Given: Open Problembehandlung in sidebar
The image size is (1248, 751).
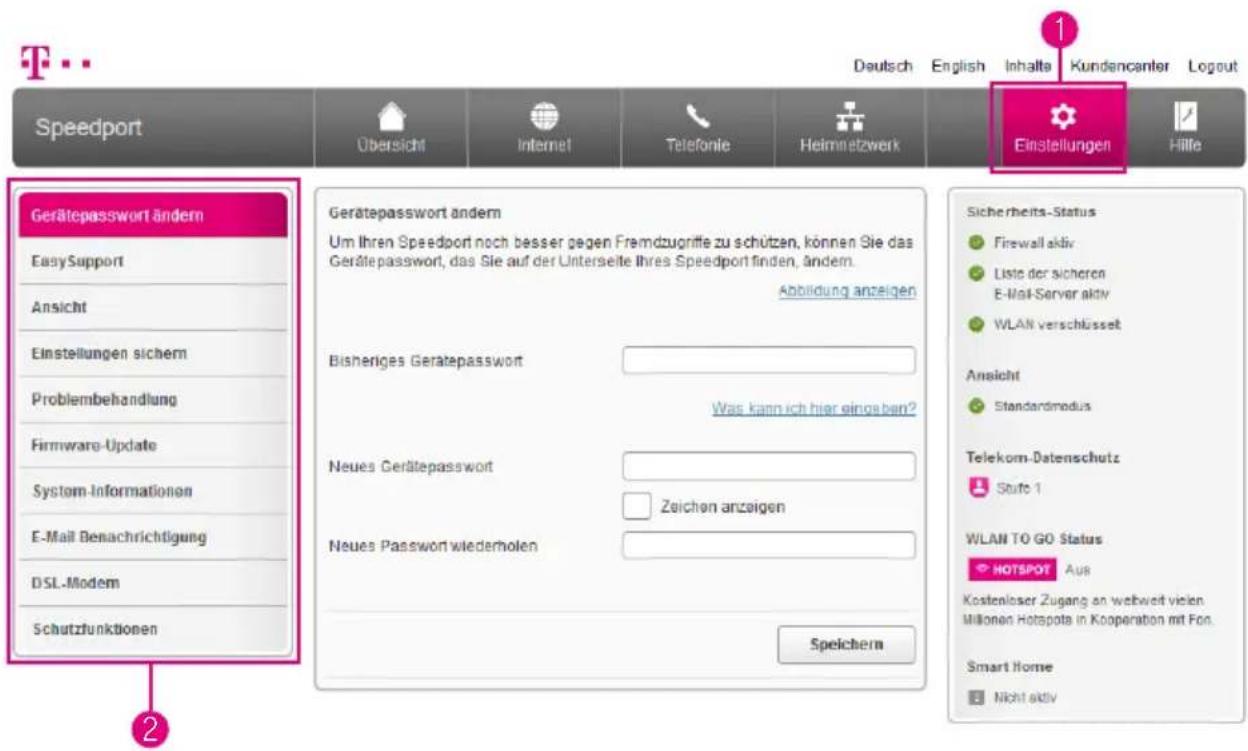Looking at the screenshot, I should coord(154,400).
